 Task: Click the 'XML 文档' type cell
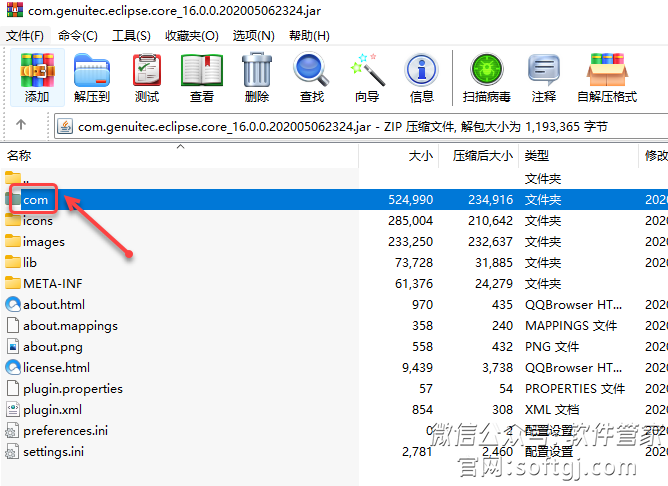point(552,409)
